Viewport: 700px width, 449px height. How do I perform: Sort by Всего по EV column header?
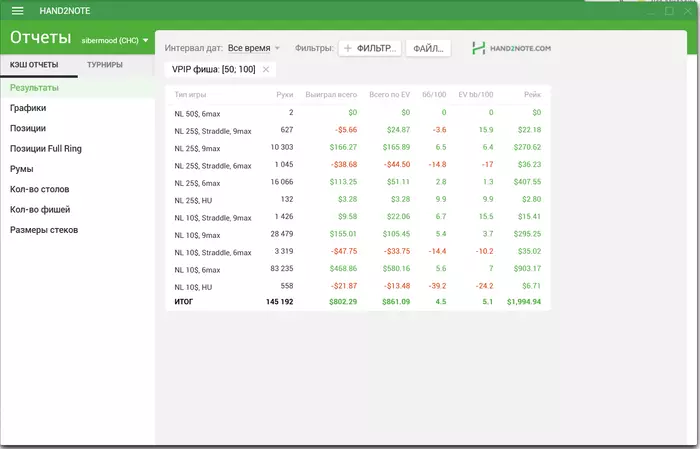pyautogui.click(x=389, y=95)
